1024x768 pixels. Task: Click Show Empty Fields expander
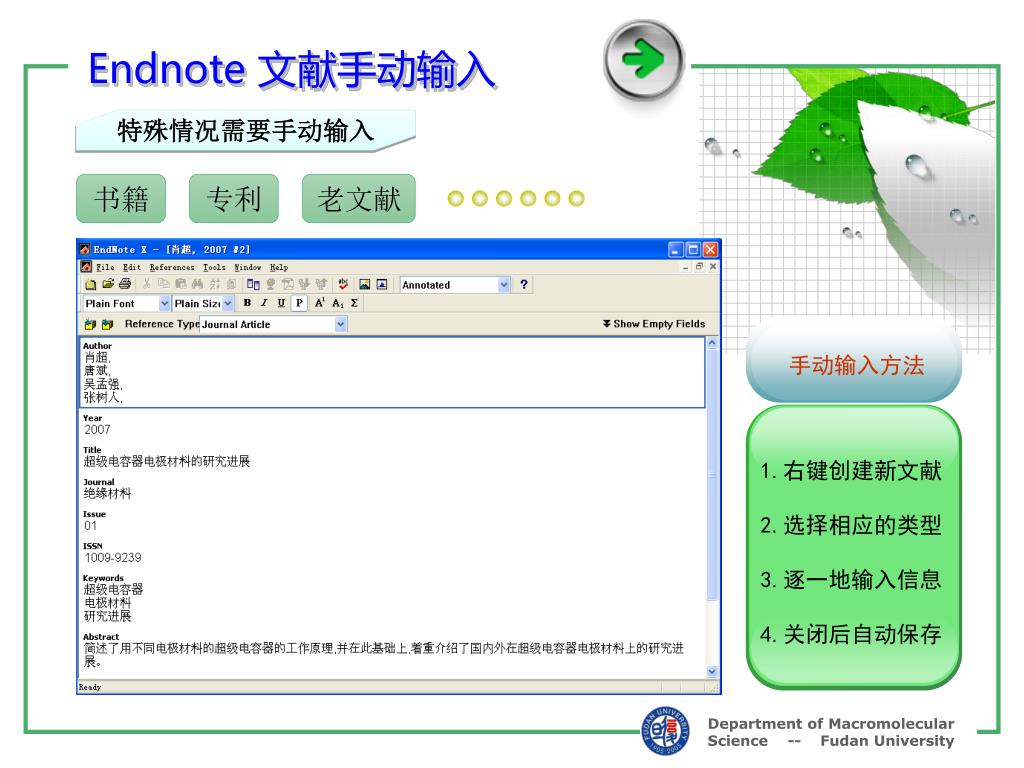coord(654,324)
